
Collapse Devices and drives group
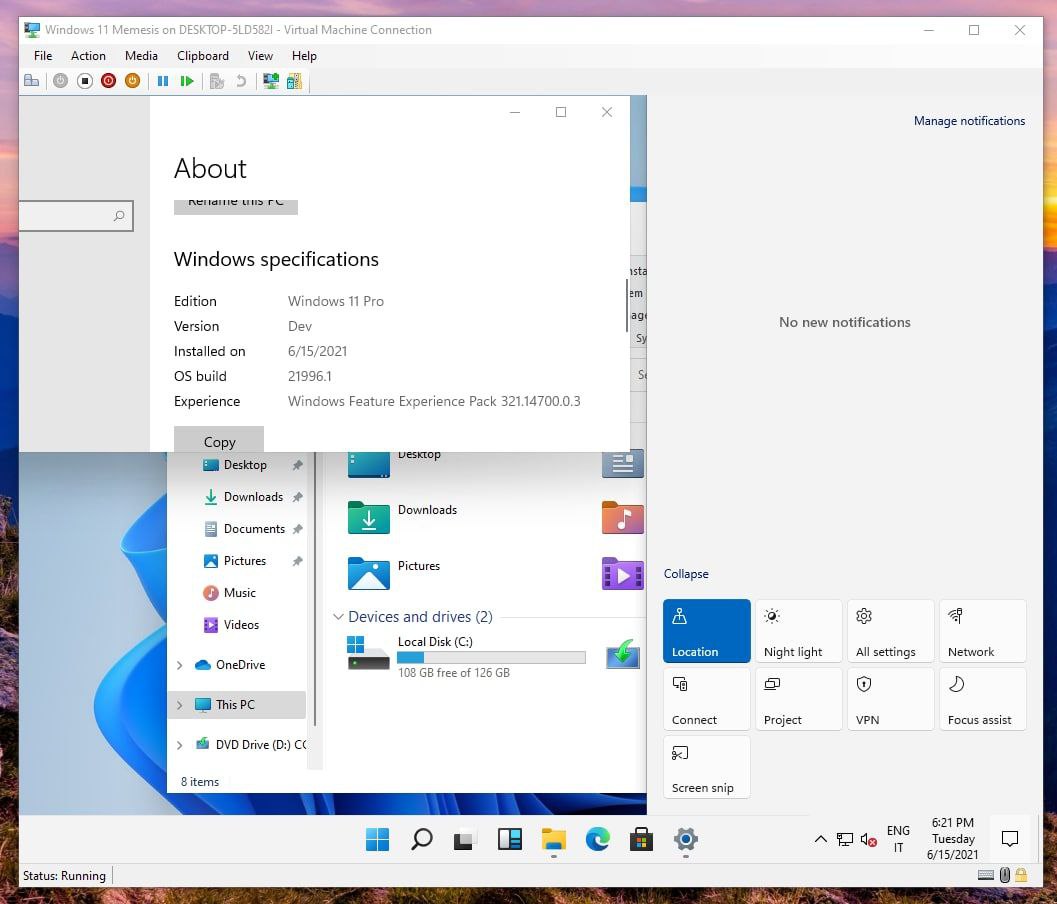tap(338, 617)
